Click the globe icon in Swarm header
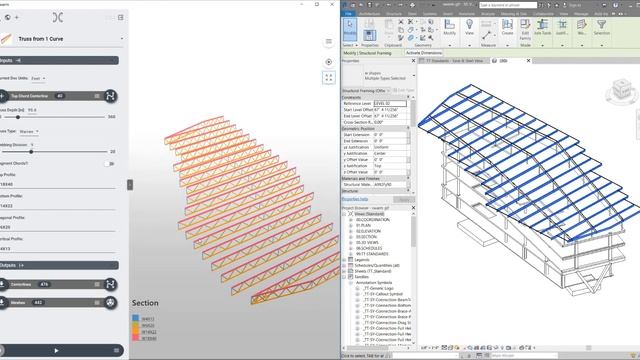 coord(8,18)
